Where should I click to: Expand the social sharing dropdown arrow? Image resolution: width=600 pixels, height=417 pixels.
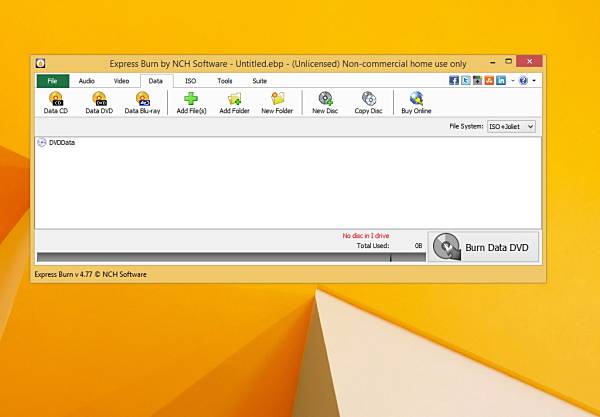(512, 81)
